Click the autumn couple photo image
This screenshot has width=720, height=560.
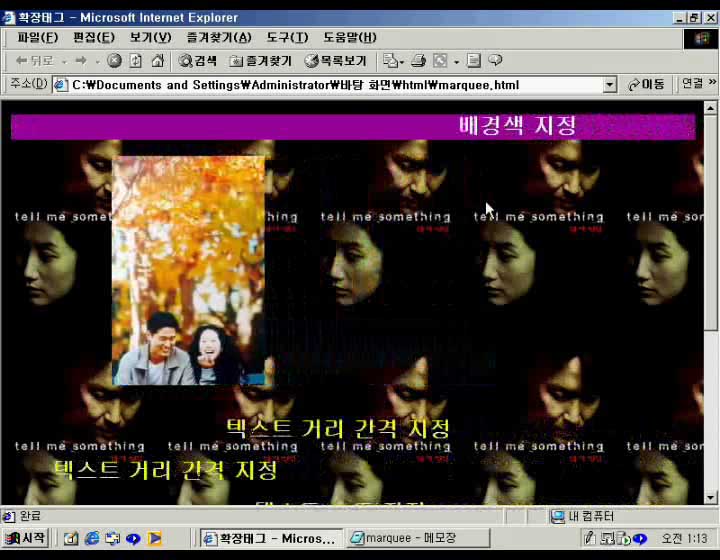[x=189, y=270]
